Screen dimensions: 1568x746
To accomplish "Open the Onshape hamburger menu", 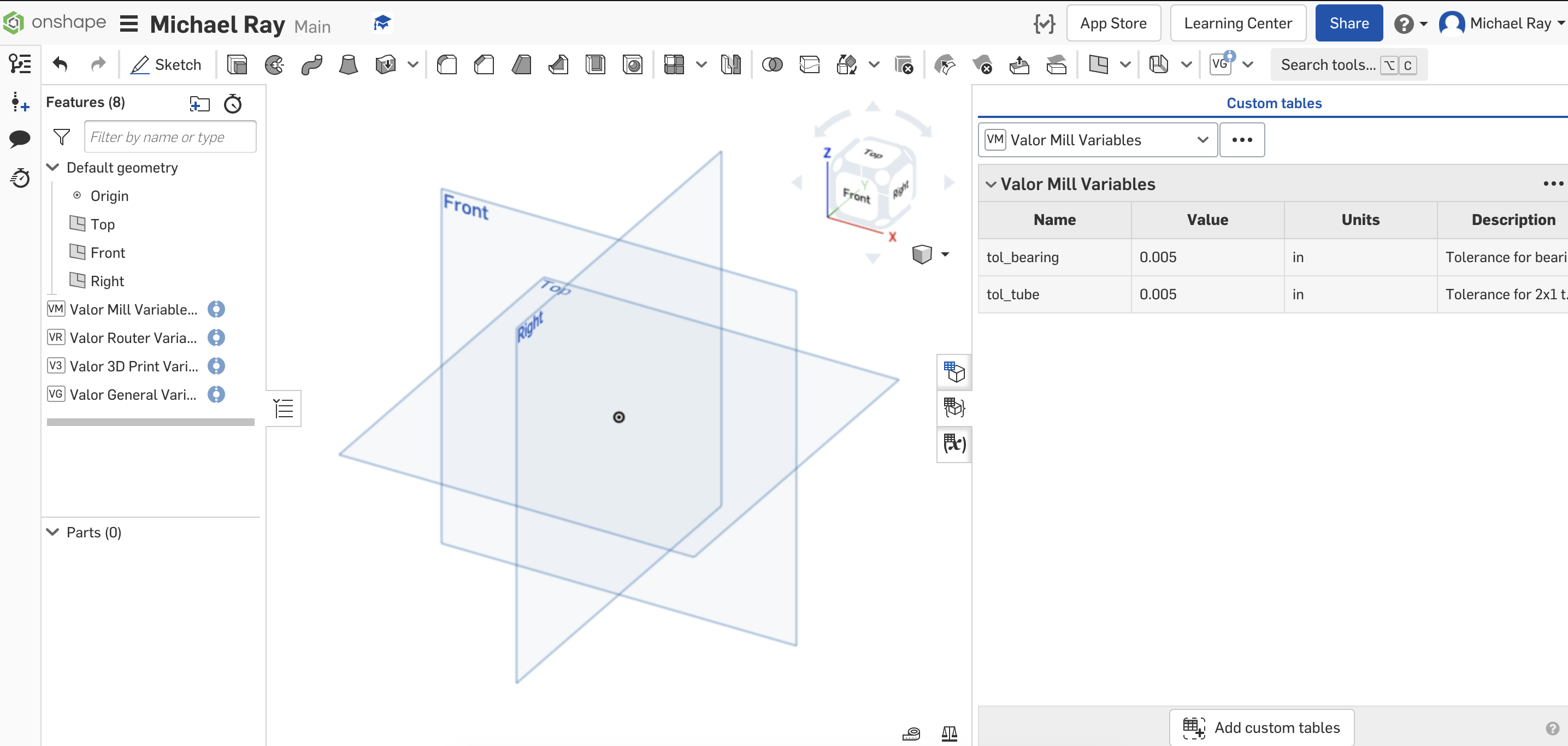I will (129, 23).
